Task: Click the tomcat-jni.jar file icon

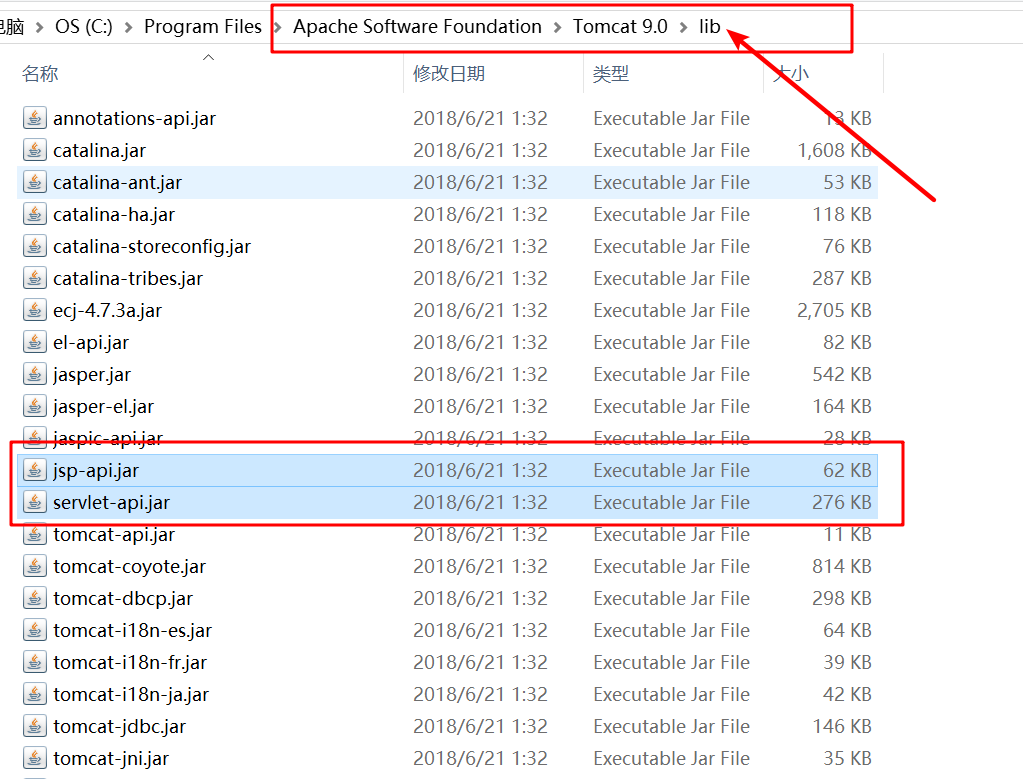Action: tap(35, 758)
